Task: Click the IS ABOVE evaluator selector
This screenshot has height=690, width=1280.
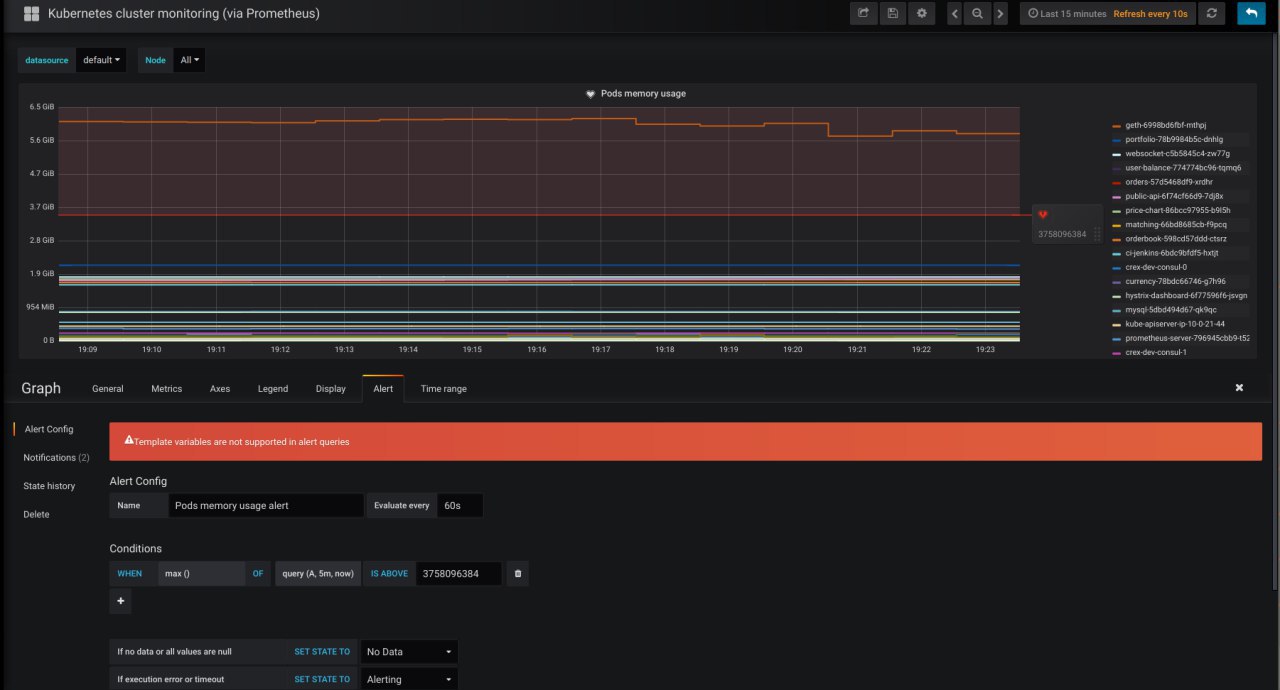Action: 389,574
